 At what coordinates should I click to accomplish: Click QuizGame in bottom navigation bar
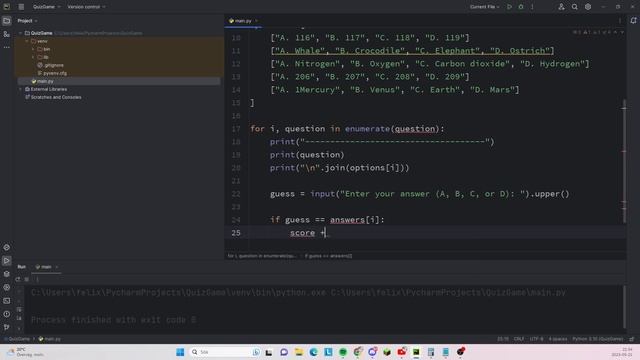click(17, 339)
